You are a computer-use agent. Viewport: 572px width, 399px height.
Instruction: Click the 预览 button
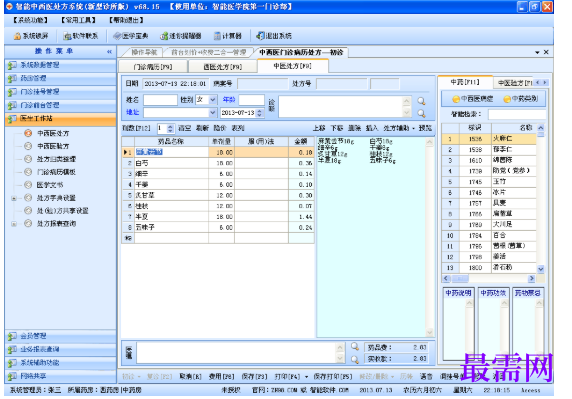[425, 128]
